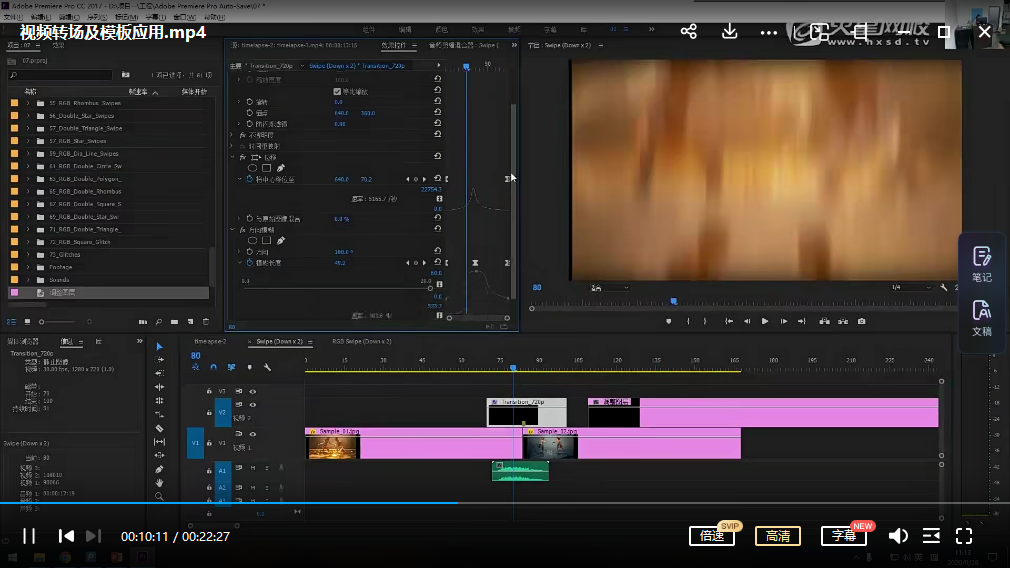Viewport: 1010px width, 568px height.
Task: Seek using the video progress bar
Action: 505,503
